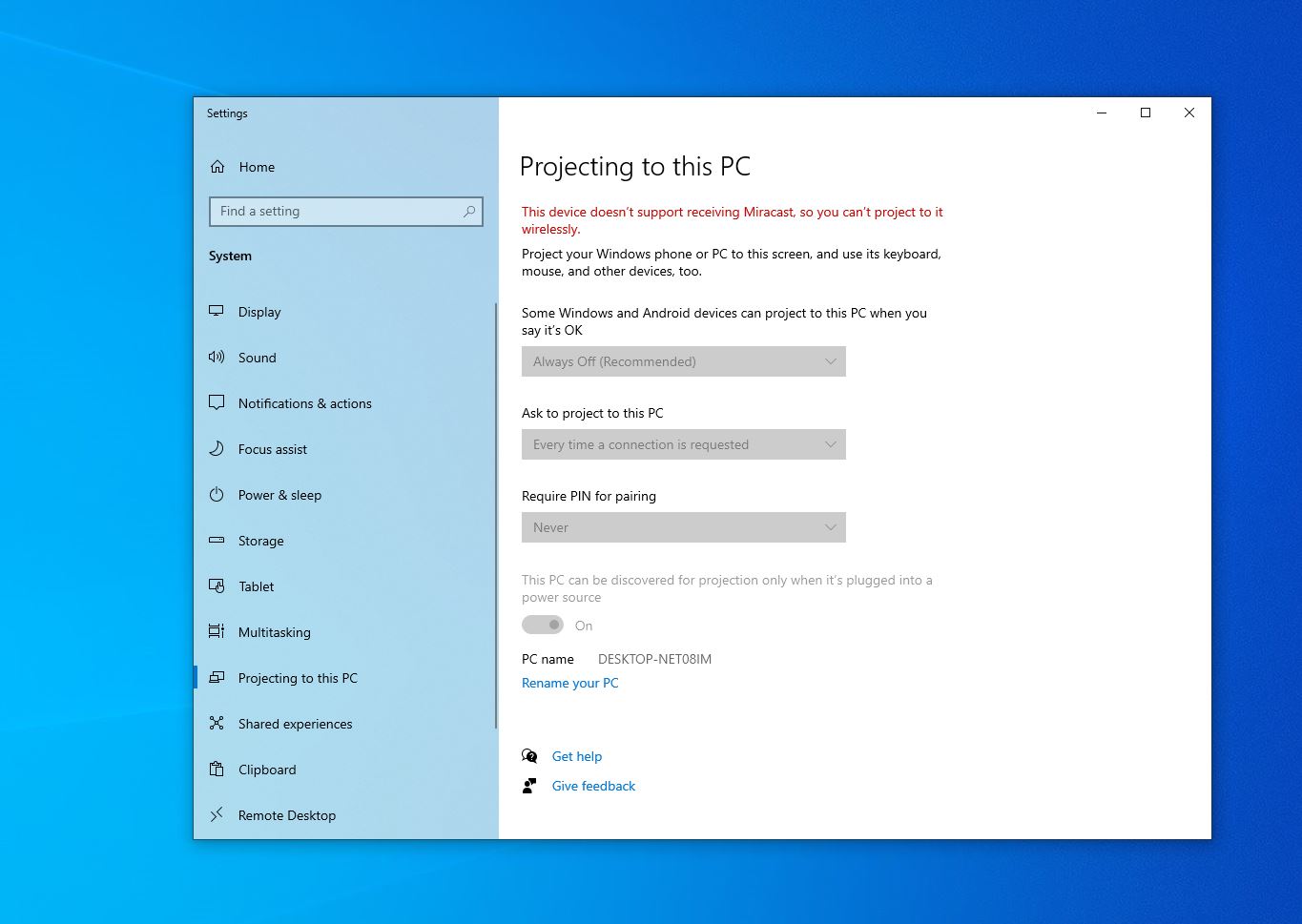Click the Home icon in sidebar

pos(217,167)
